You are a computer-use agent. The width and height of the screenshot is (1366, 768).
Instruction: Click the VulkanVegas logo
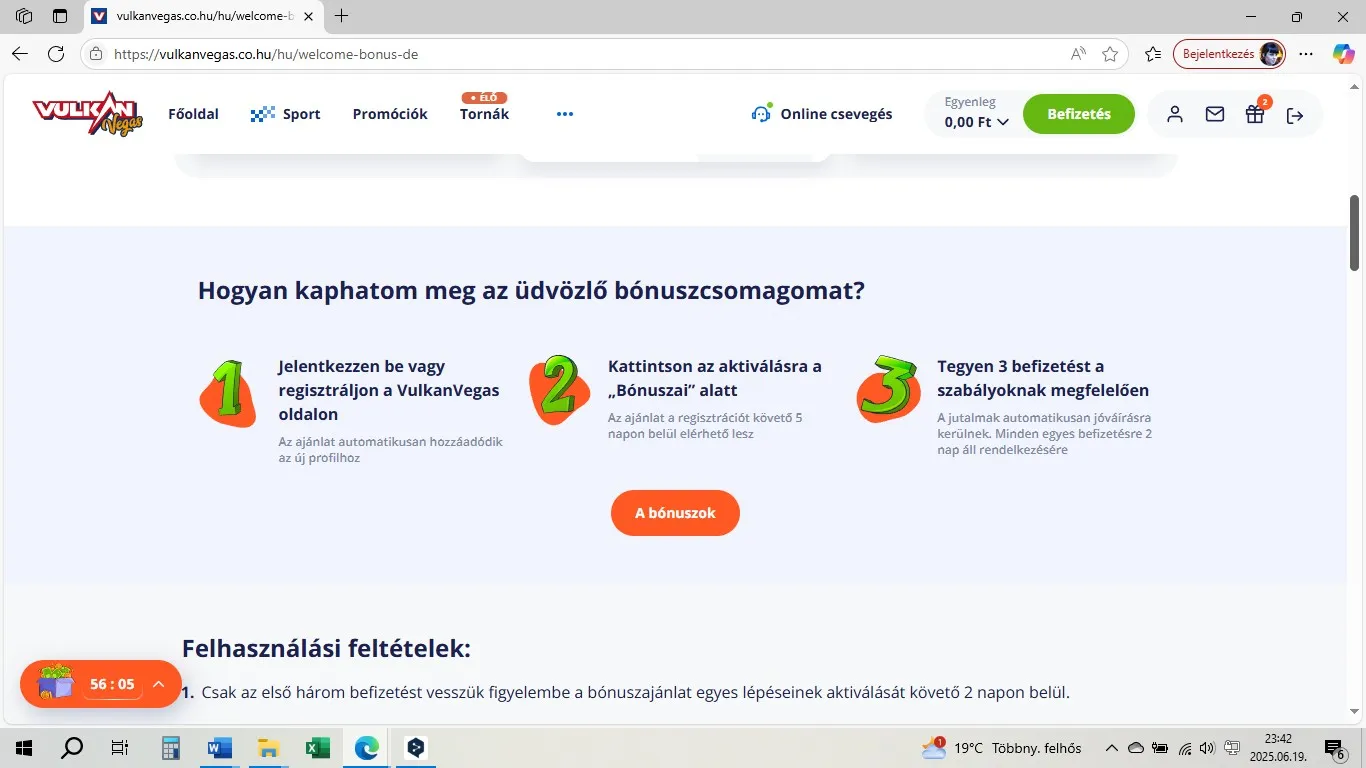[88, 114]
